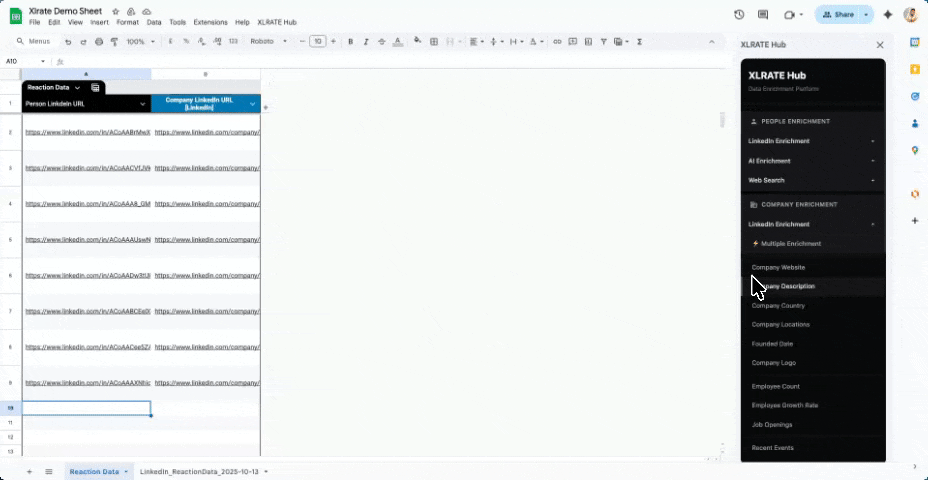928x480 pixels.
Task: Open Google Maps side panel icon
Action: pos(915,150)
